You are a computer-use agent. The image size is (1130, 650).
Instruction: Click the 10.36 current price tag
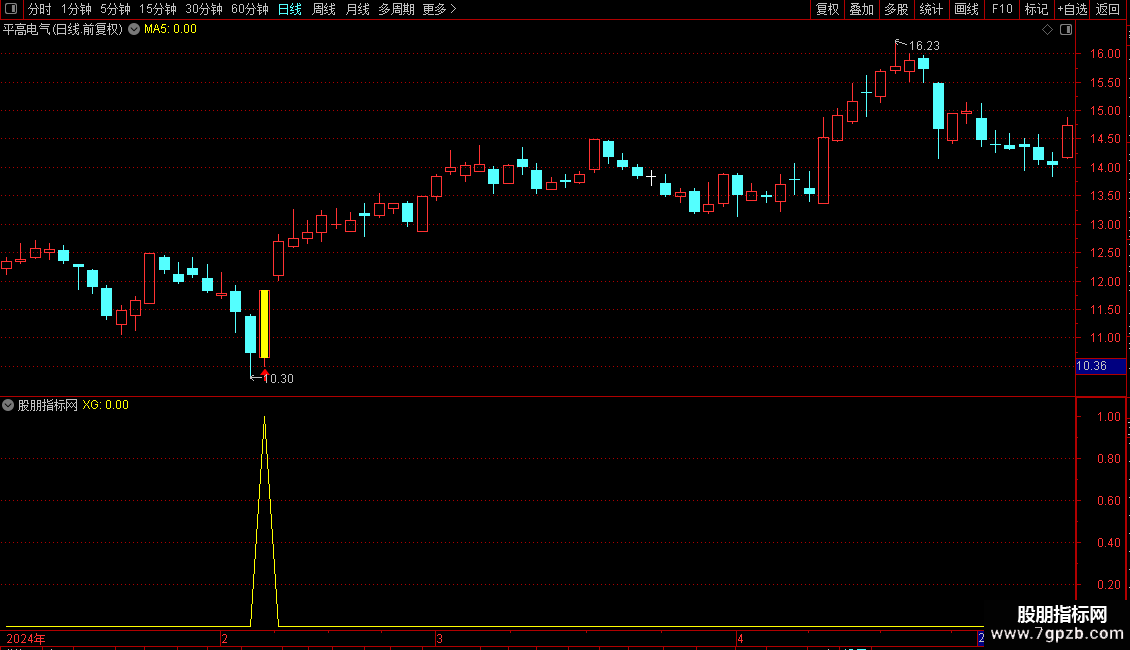[x=1100, y=366]
